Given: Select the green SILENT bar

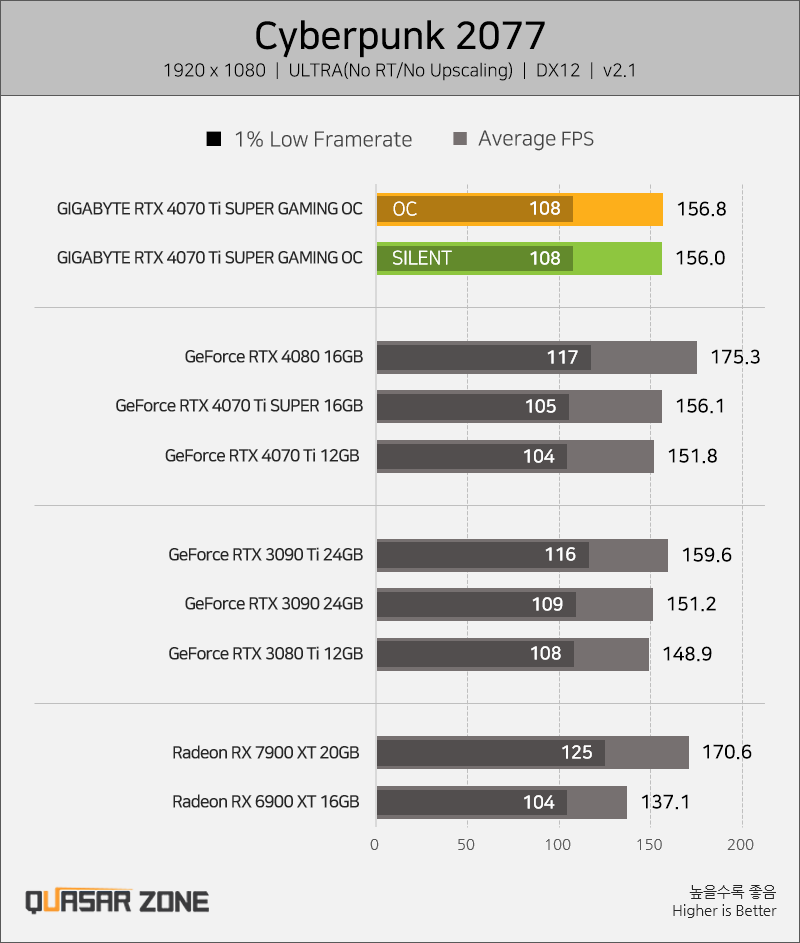Looking at the screenshot, I should (519, 259).
